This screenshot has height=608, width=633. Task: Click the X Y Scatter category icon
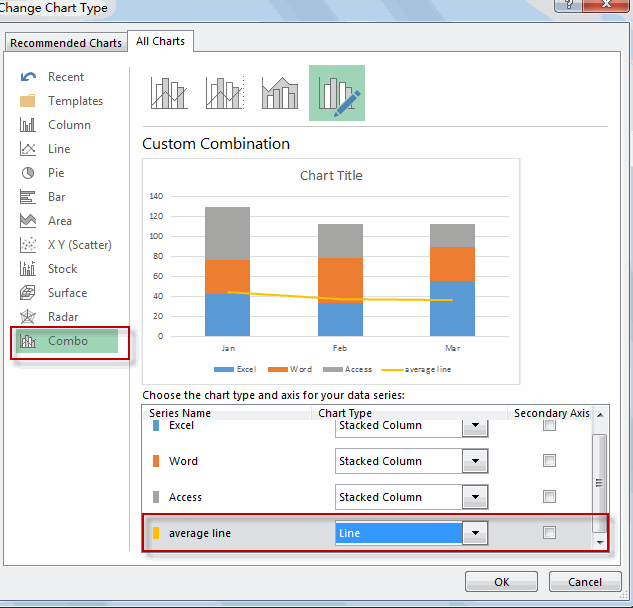[28, 245]
